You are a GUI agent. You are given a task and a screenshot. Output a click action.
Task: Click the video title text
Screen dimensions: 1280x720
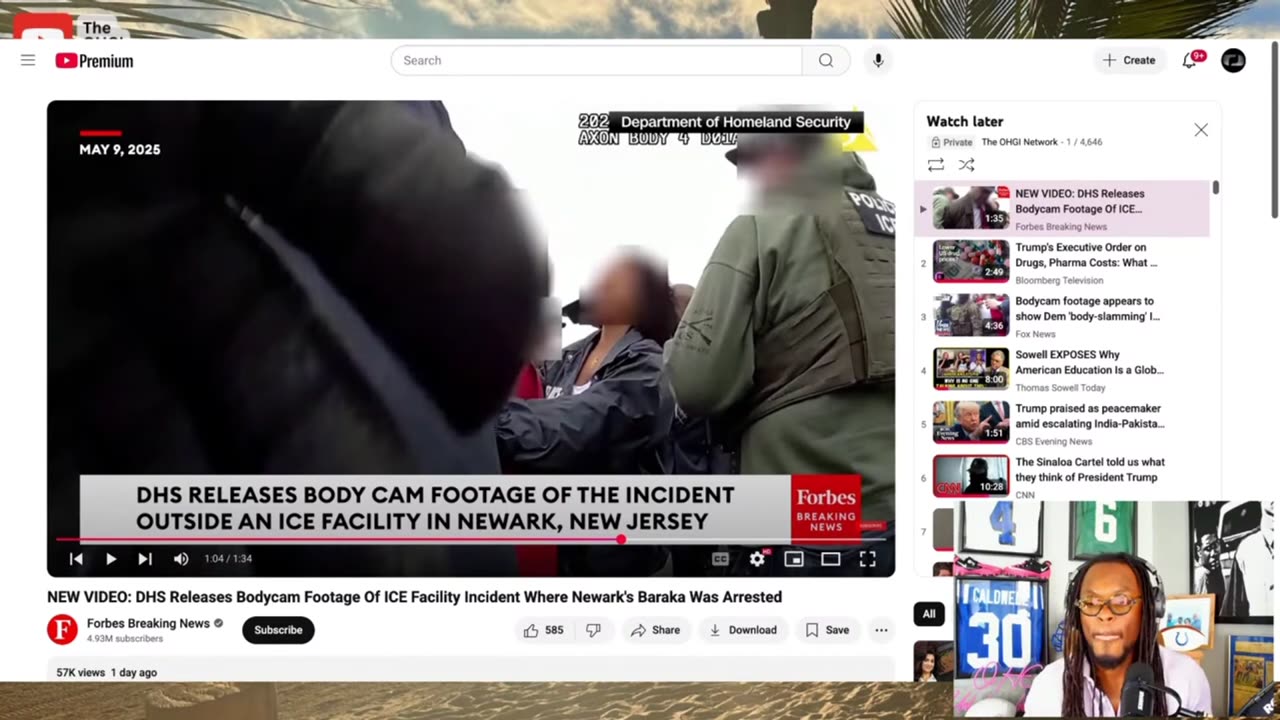[414, 597]
